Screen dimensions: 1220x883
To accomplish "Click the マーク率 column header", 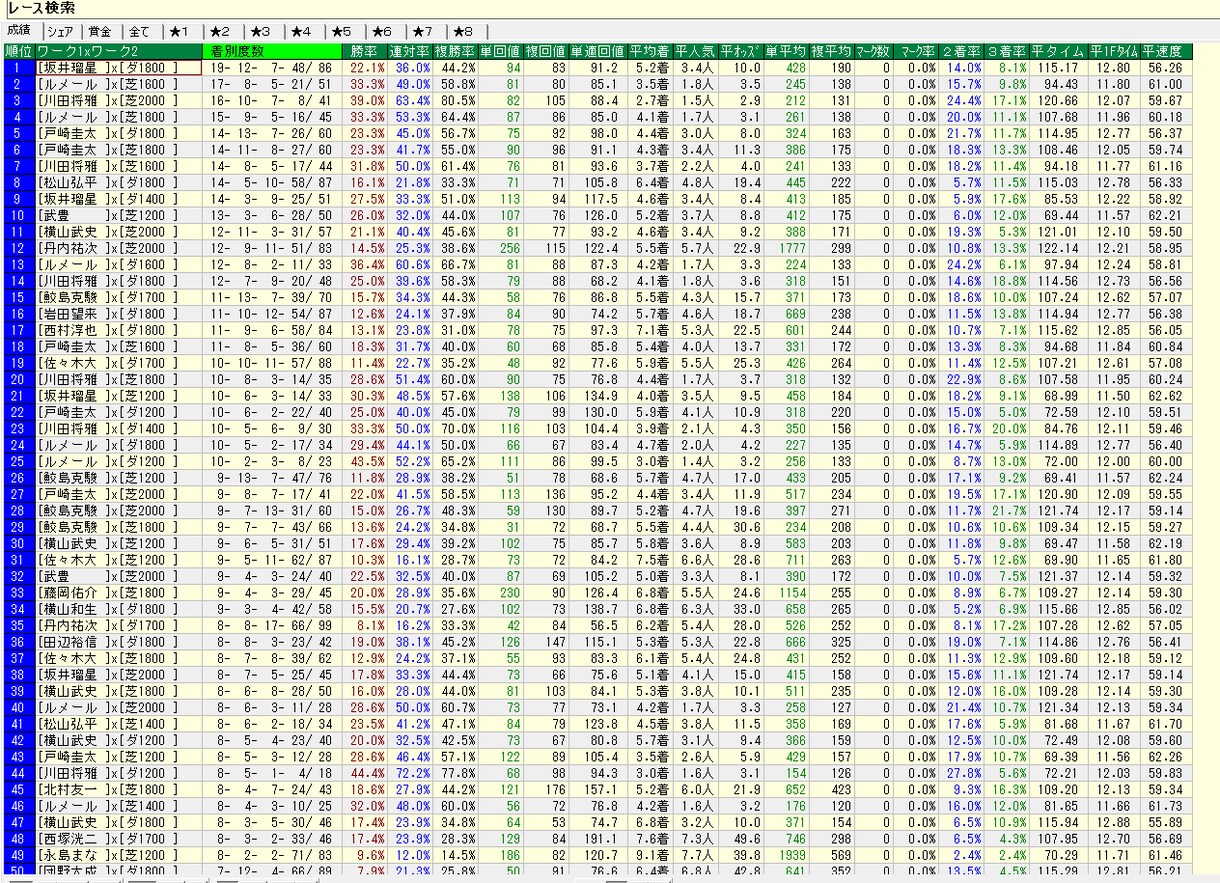I will [x=915, y=51].
